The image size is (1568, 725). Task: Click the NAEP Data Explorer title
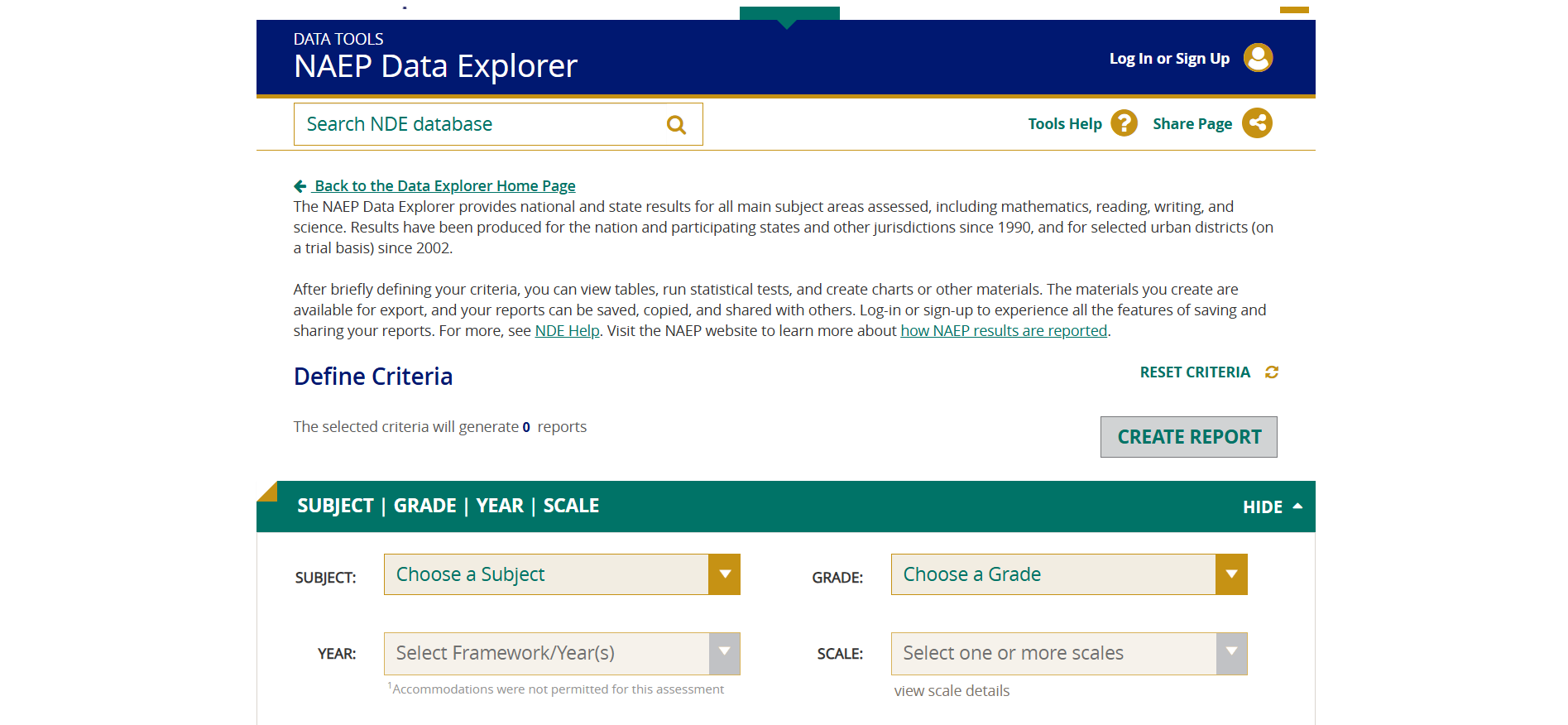(435, 66)
